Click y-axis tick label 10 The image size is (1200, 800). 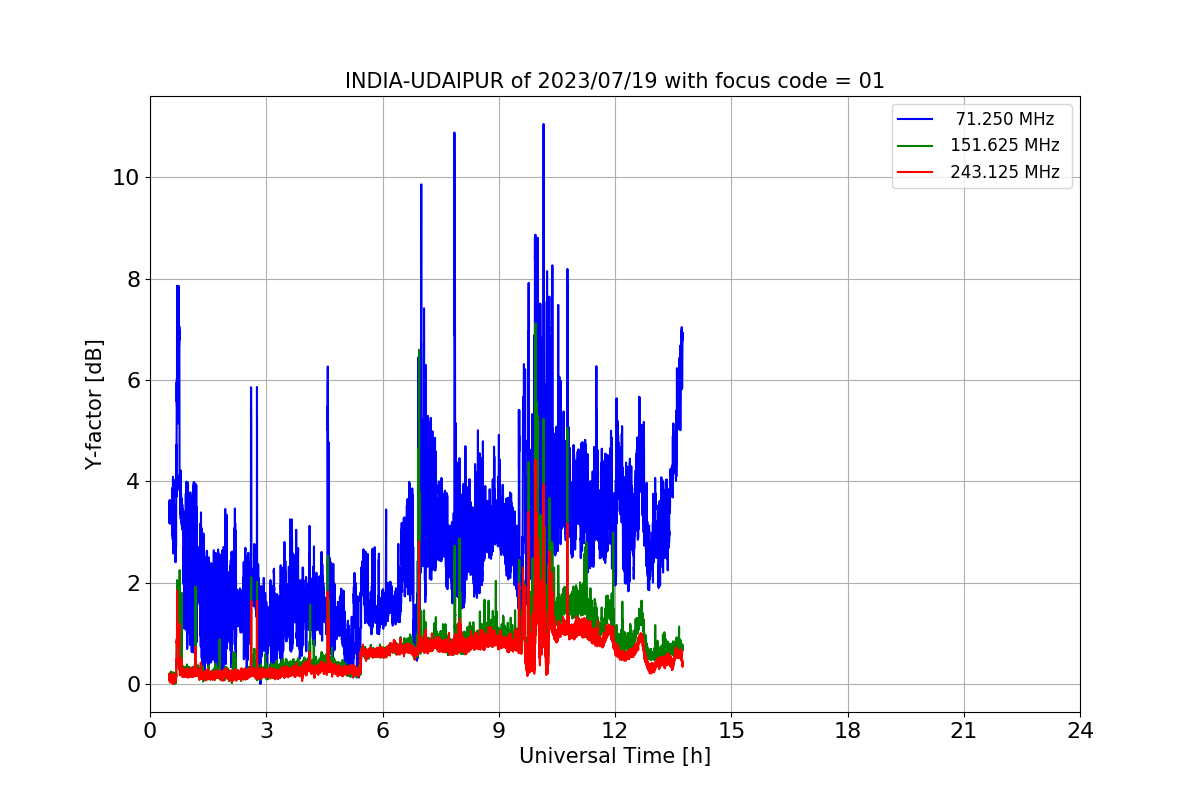(x=127, y=178)
